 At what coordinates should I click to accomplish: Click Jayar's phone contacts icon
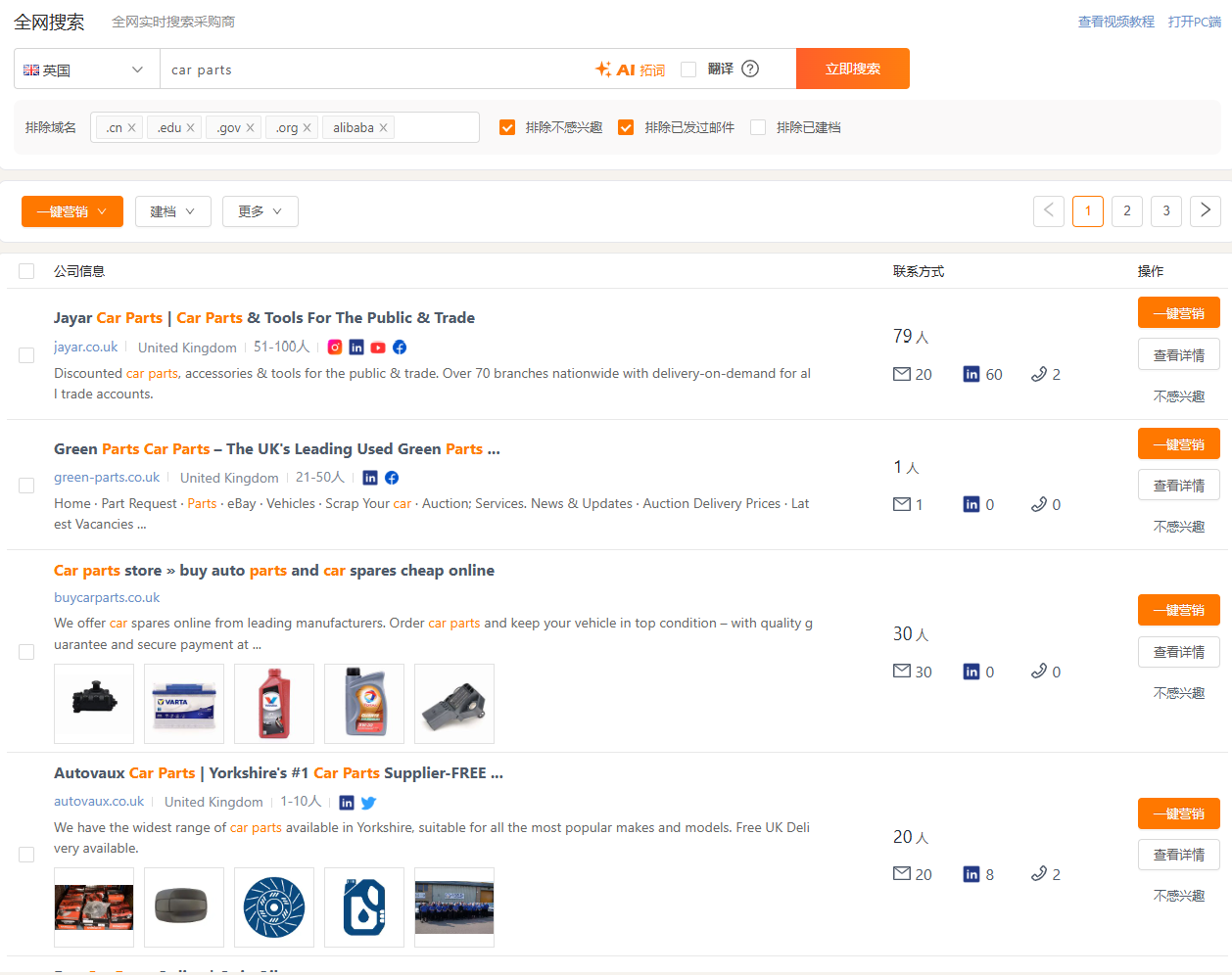1039,374
